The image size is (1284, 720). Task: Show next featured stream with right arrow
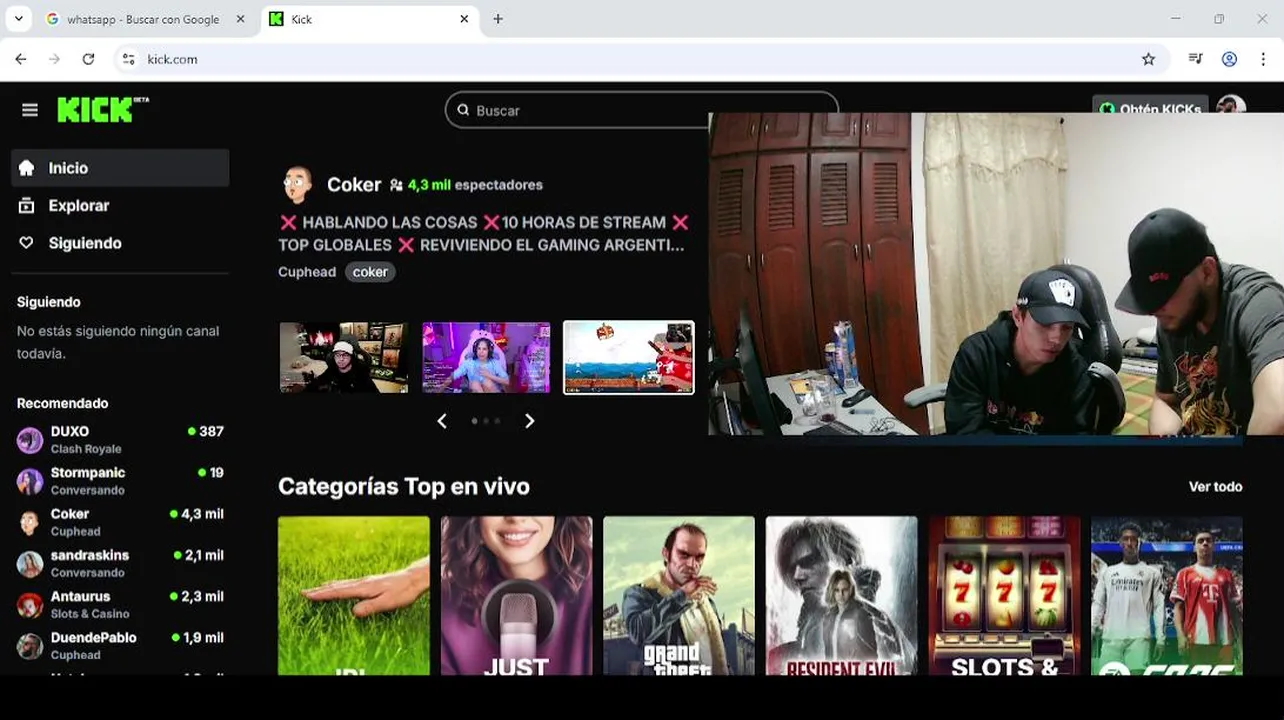(x=530, y=421)
